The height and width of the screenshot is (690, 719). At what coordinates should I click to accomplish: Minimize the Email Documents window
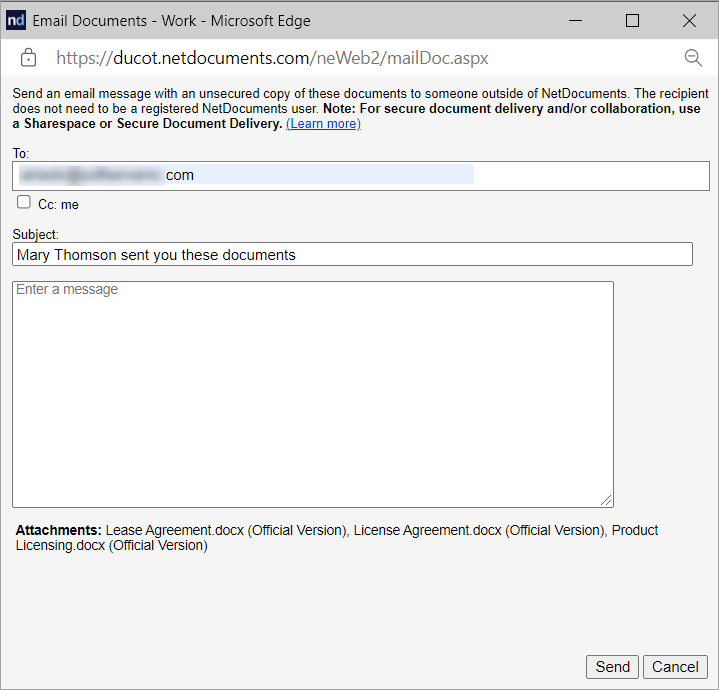pos(574,20)
